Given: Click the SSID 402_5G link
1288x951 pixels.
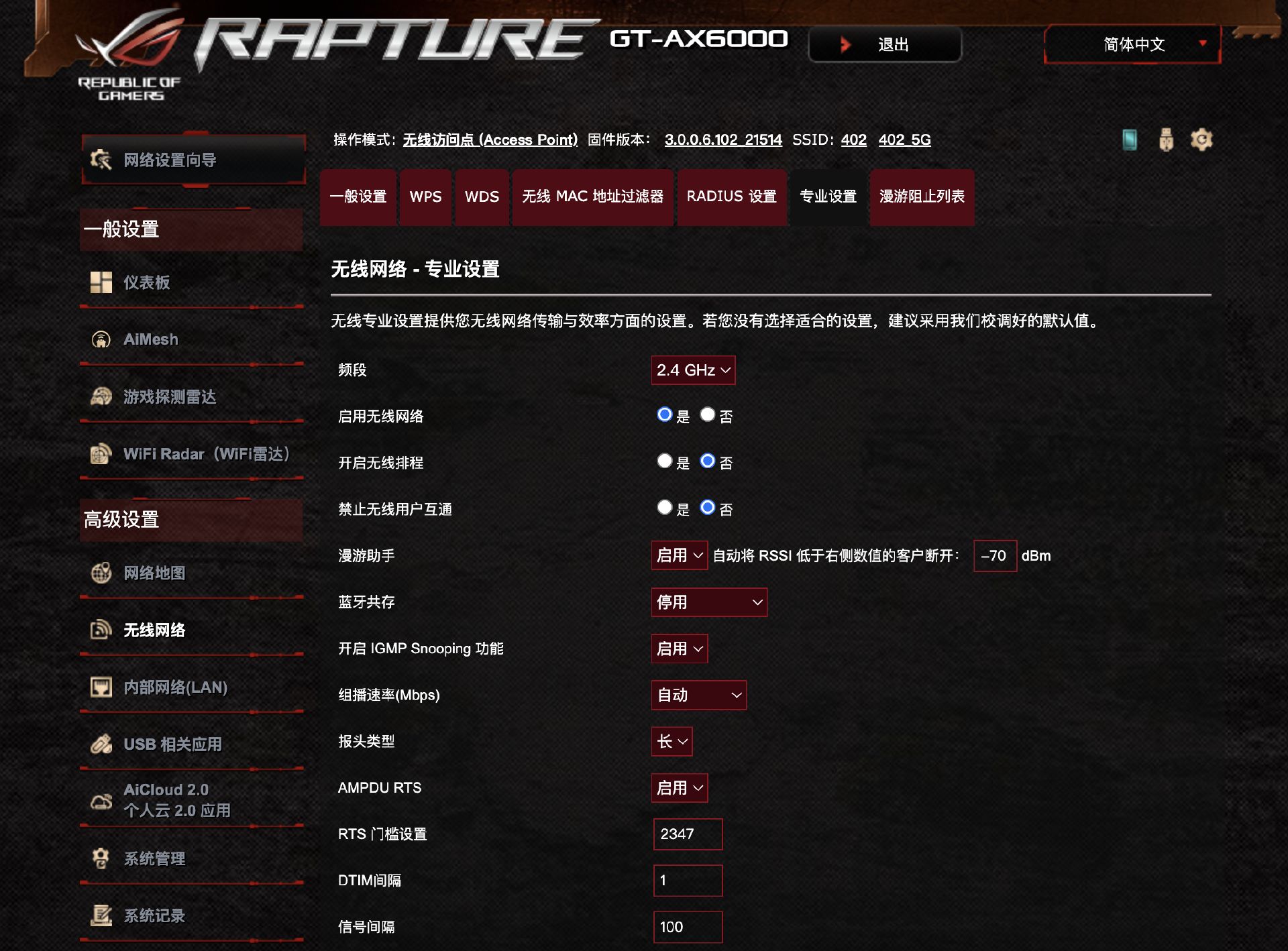Looking at the screenshot, I should (x=904, y=139).
